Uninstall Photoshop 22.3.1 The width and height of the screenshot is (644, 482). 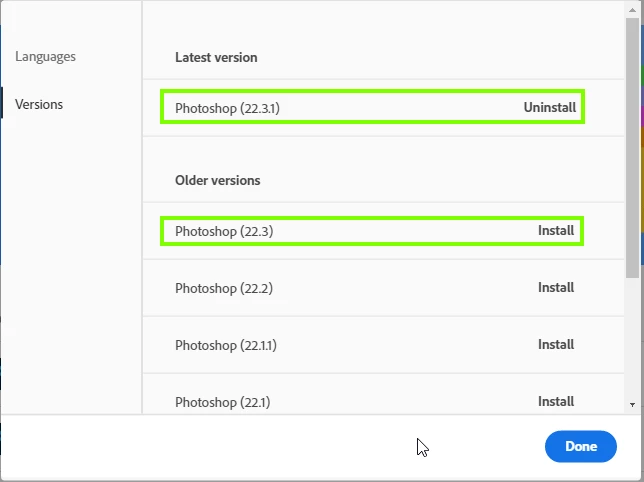coord(550,107)
